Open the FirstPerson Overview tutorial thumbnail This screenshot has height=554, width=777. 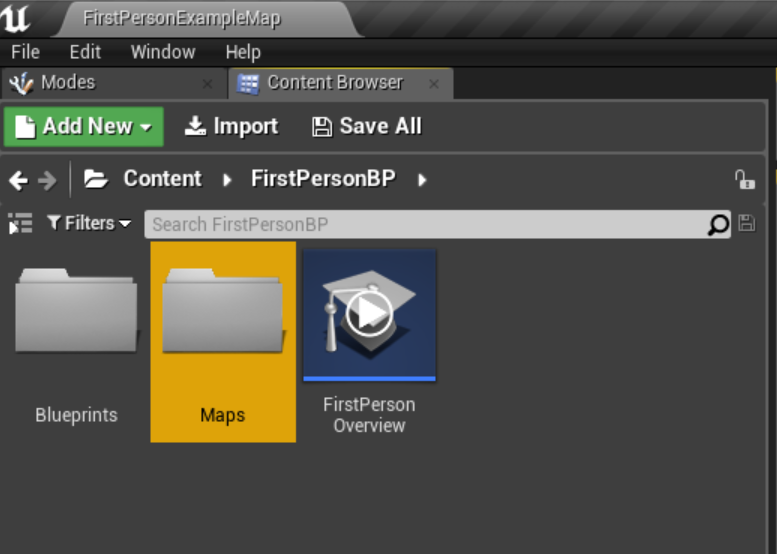(369, 315)
